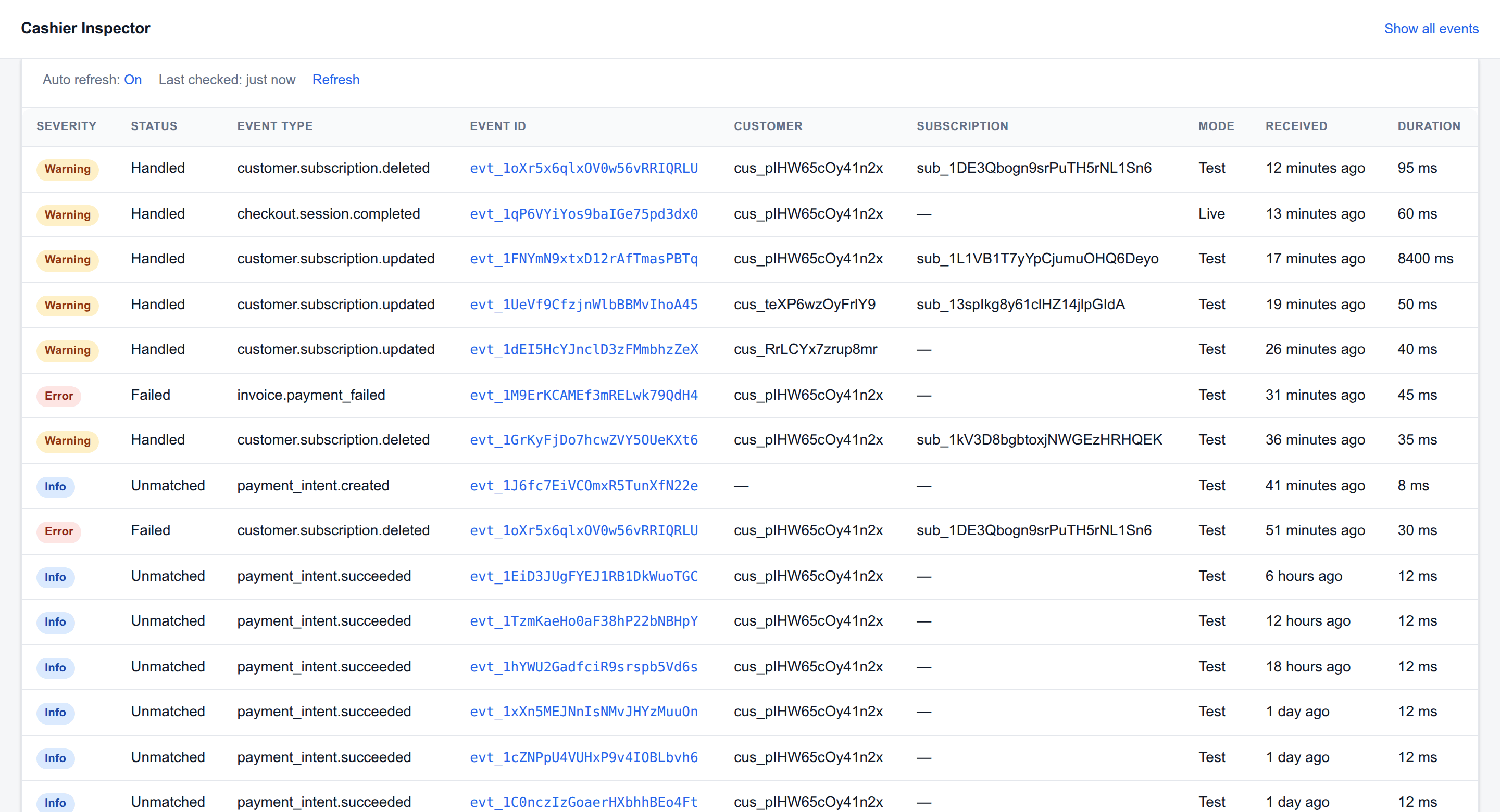Click the Refresh link
This screenshot has height=812, width=1500.
pos(336,80)
